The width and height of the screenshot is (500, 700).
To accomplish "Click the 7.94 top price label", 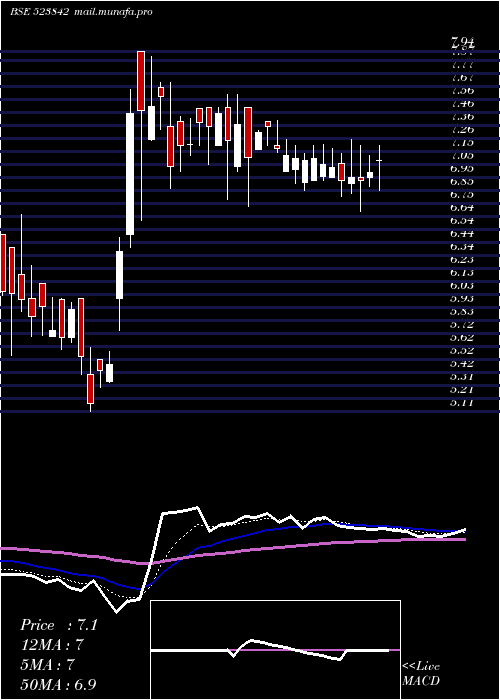I will [x=462, y=44].
